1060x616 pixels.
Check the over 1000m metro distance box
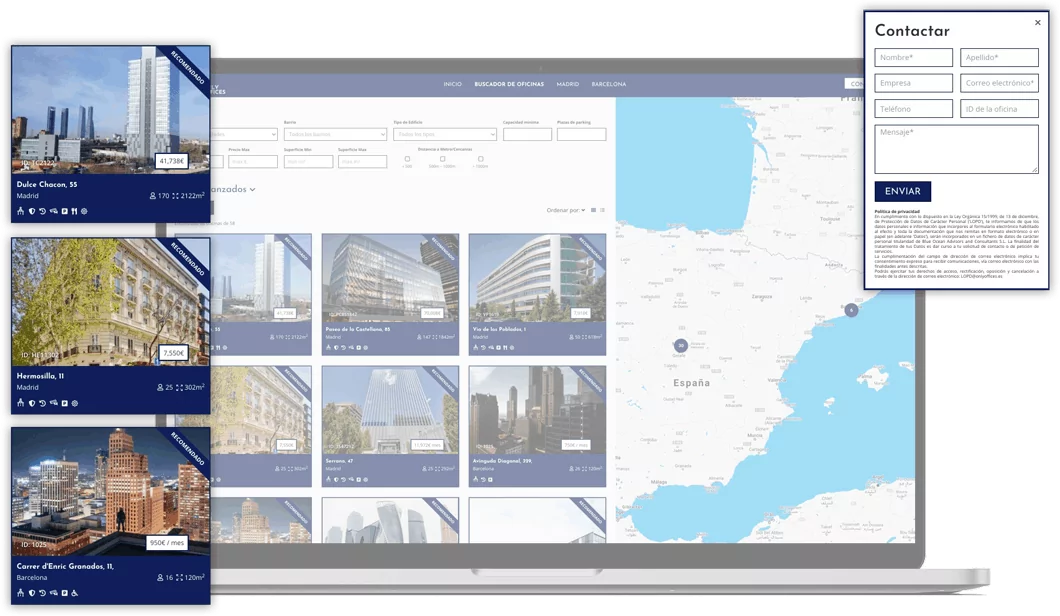(480, 159)
